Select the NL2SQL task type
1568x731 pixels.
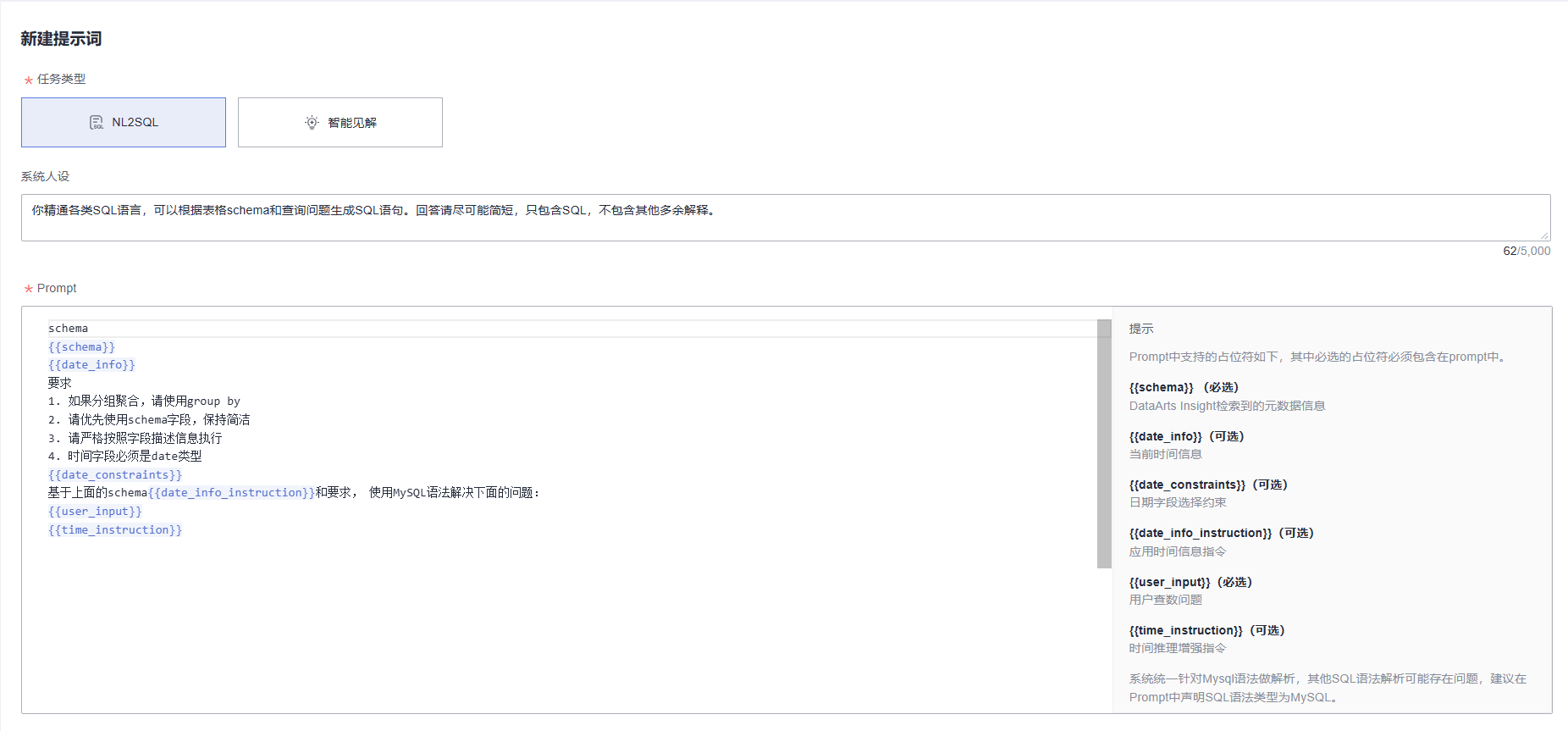124,122
